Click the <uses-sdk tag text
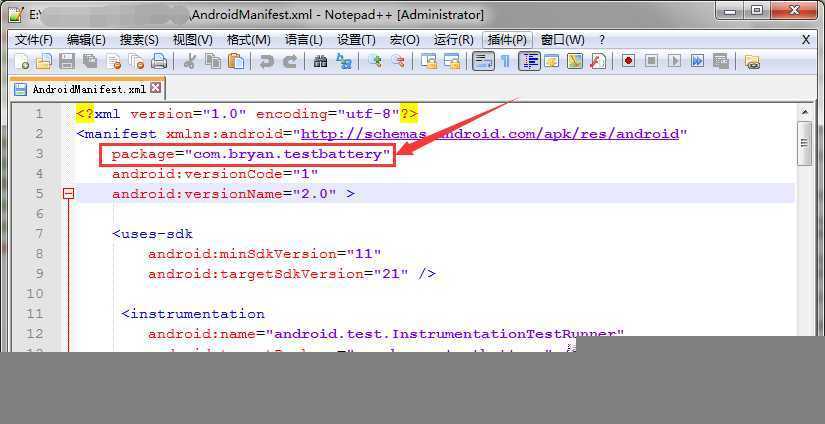Screen dimensions: 825x424 pyautogui.click(x=152, y=234)
